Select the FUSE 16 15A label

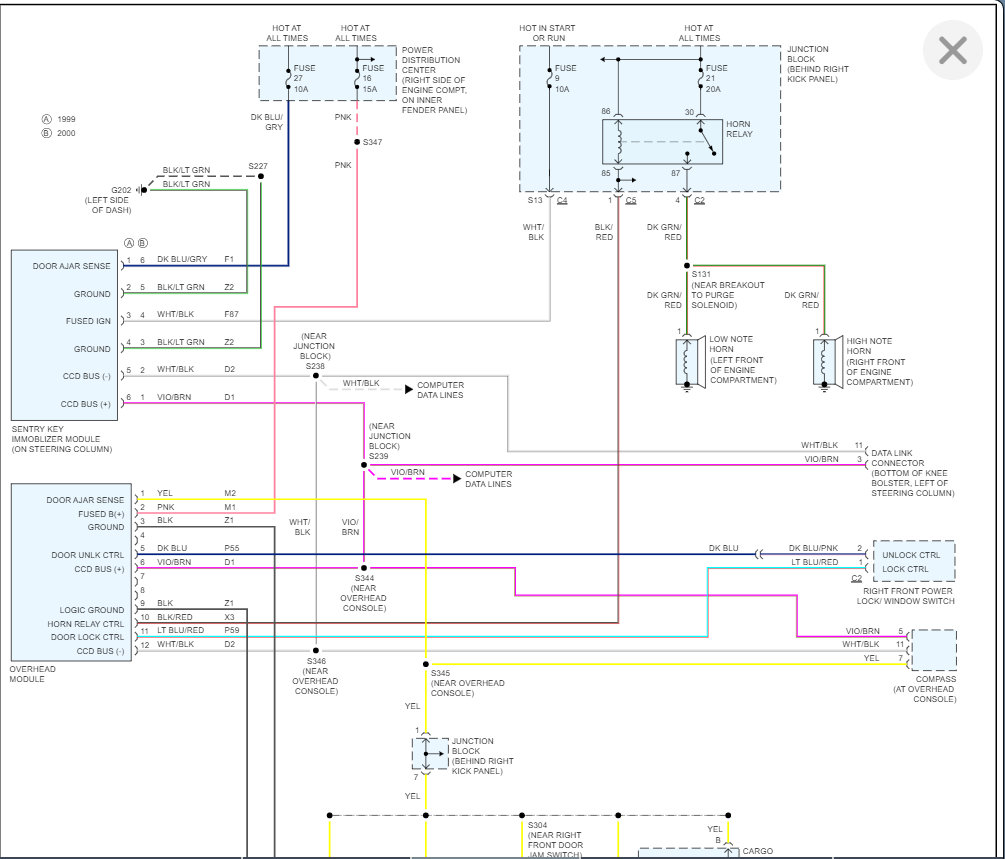[x=373, y=78]
